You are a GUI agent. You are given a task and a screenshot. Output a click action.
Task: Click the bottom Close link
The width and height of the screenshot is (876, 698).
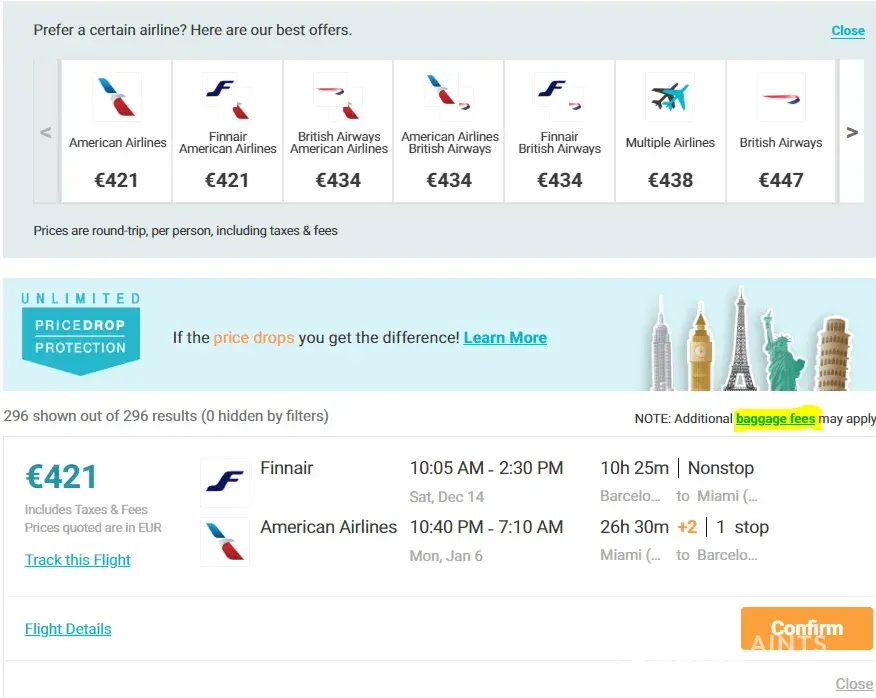[x=854, y=684]
